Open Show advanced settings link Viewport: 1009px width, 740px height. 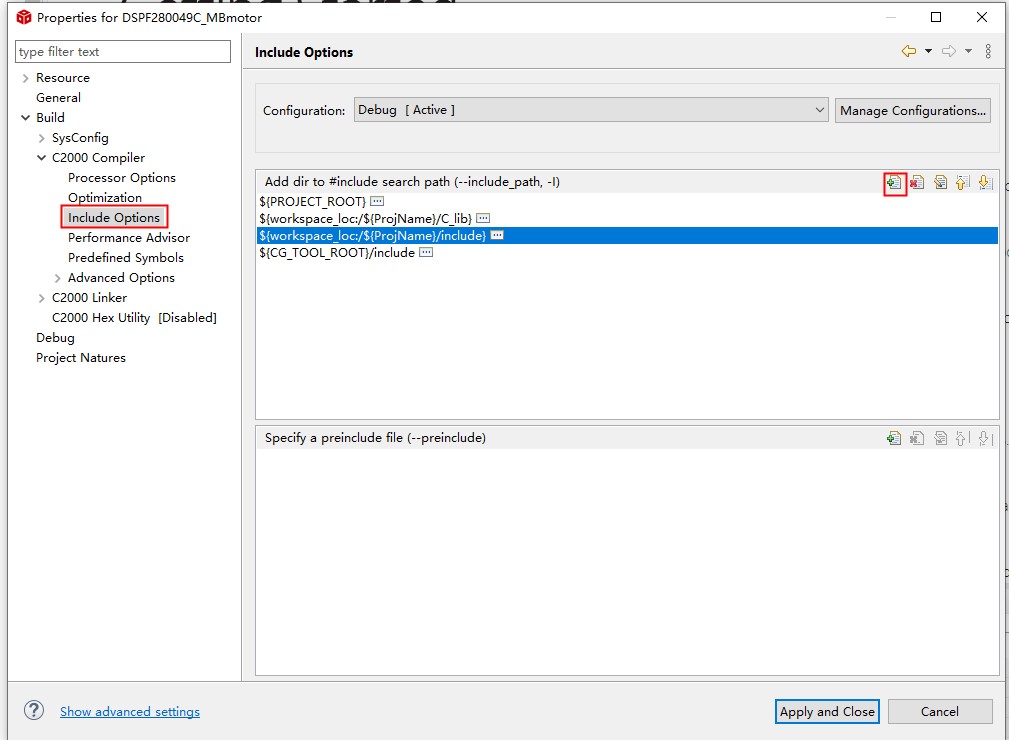point(130,712)
